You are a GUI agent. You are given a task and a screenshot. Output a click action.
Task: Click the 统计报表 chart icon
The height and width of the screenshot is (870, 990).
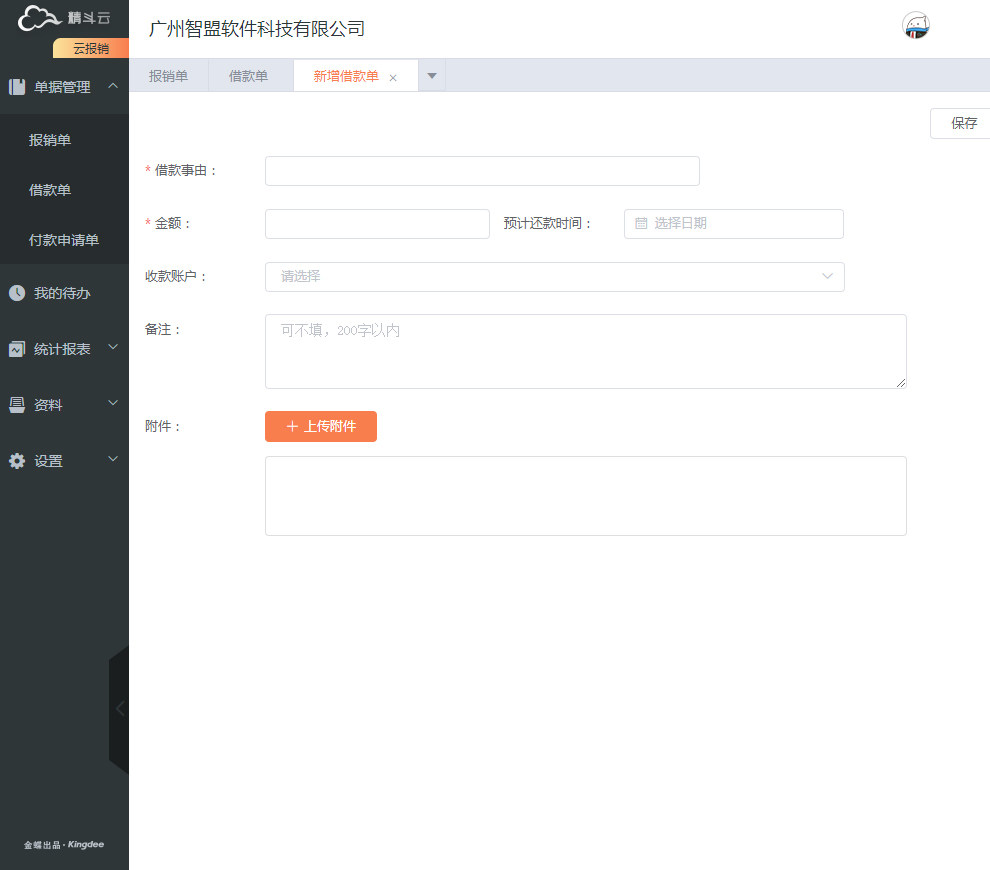tap(17, 349)
